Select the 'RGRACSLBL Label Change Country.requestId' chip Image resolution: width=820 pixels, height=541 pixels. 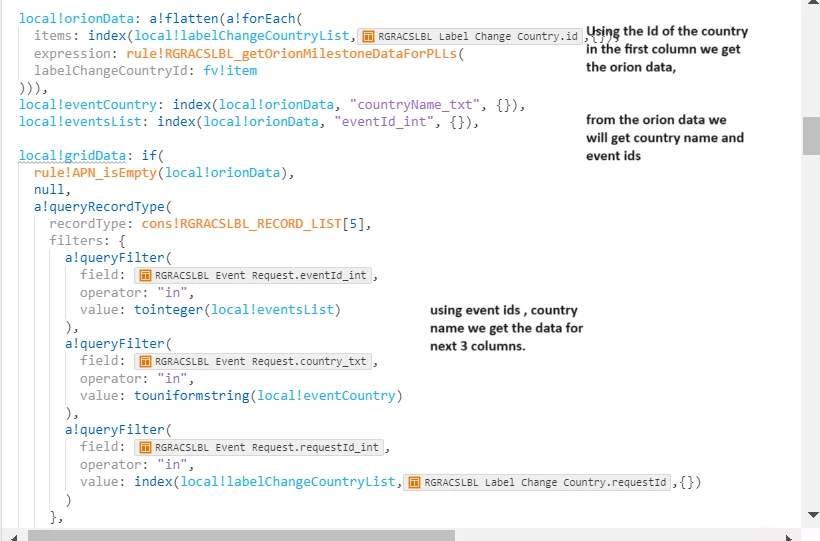point(537,482)
